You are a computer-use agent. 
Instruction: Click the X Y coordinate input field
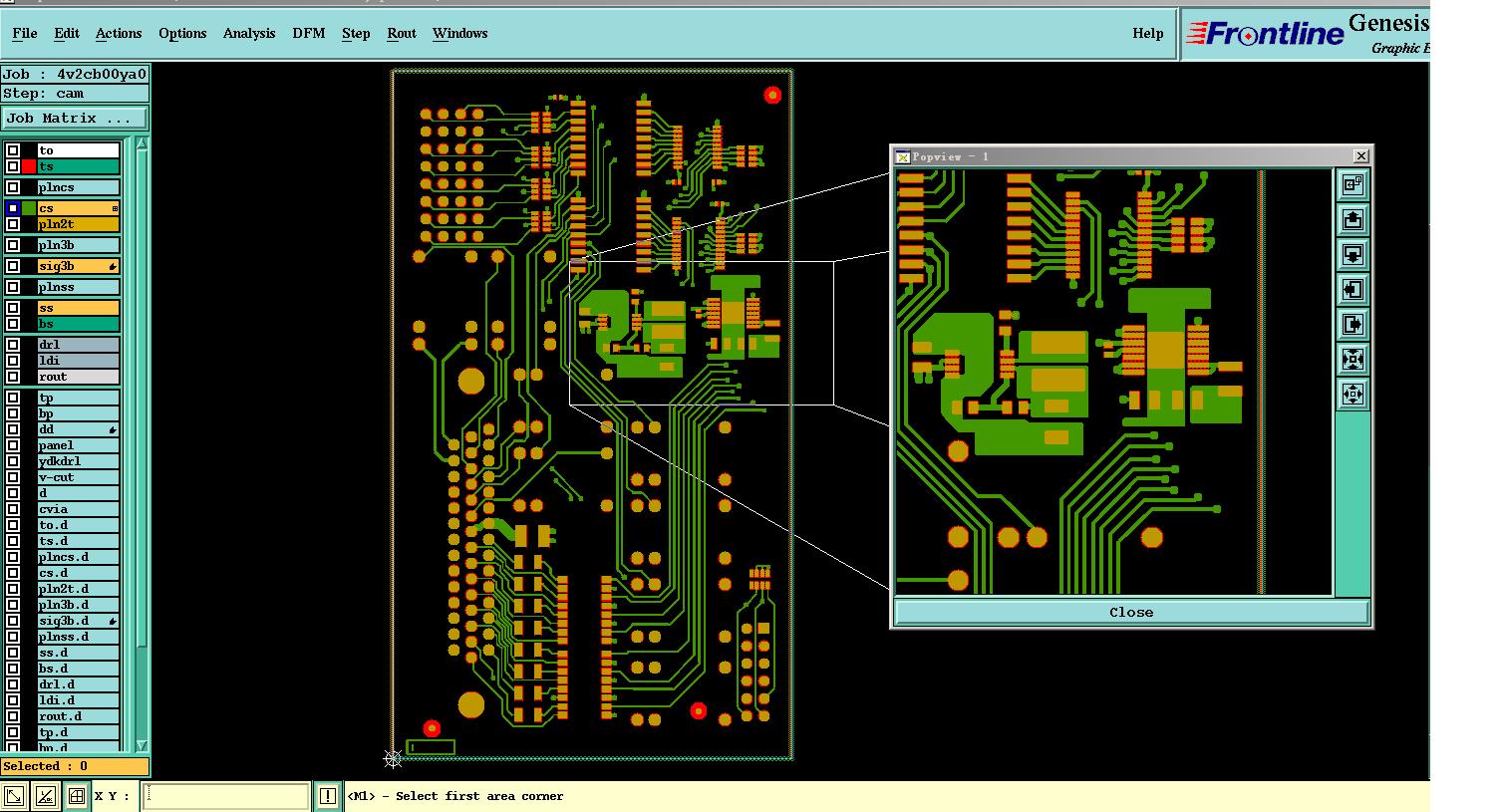(226, 795)
